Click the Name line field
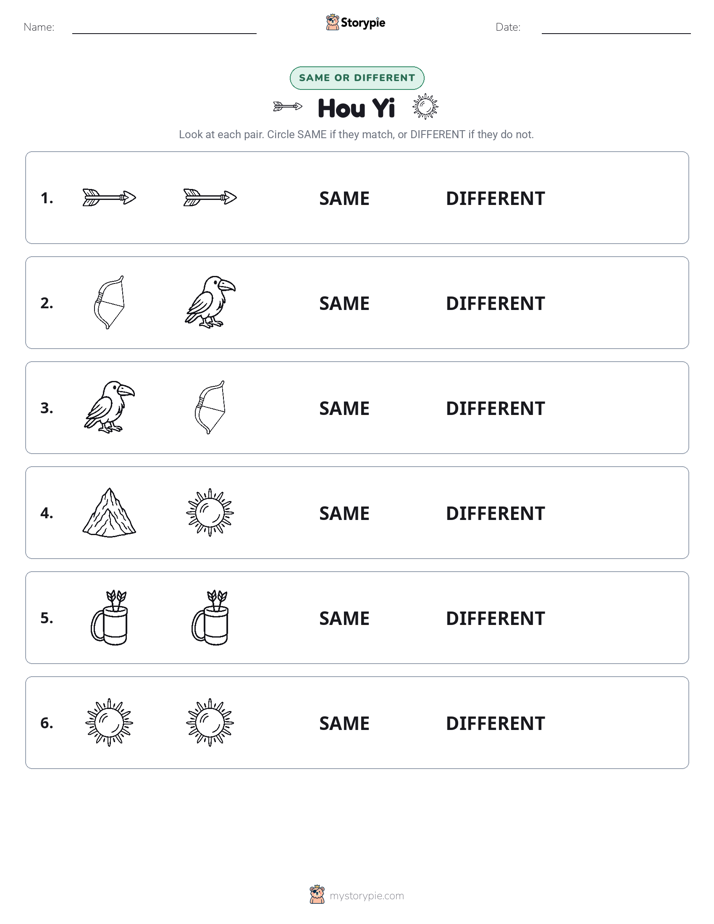 [164, 27]
